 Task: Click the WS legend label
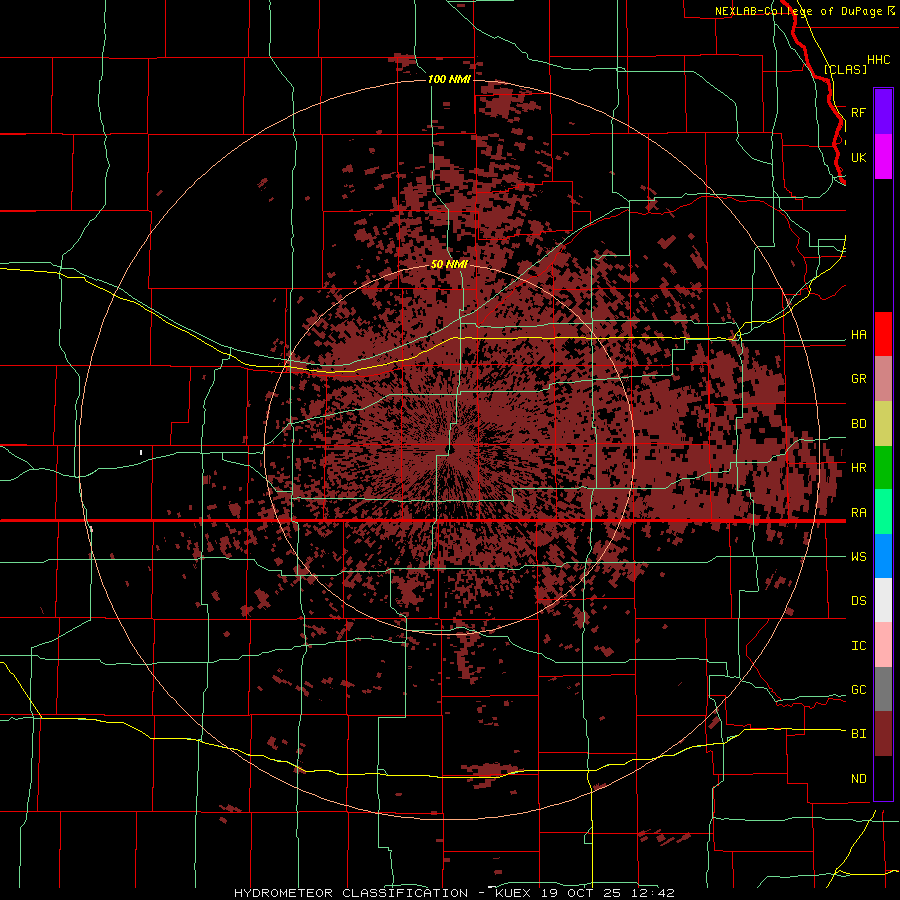pyautogui.click(x=858, y=556)
